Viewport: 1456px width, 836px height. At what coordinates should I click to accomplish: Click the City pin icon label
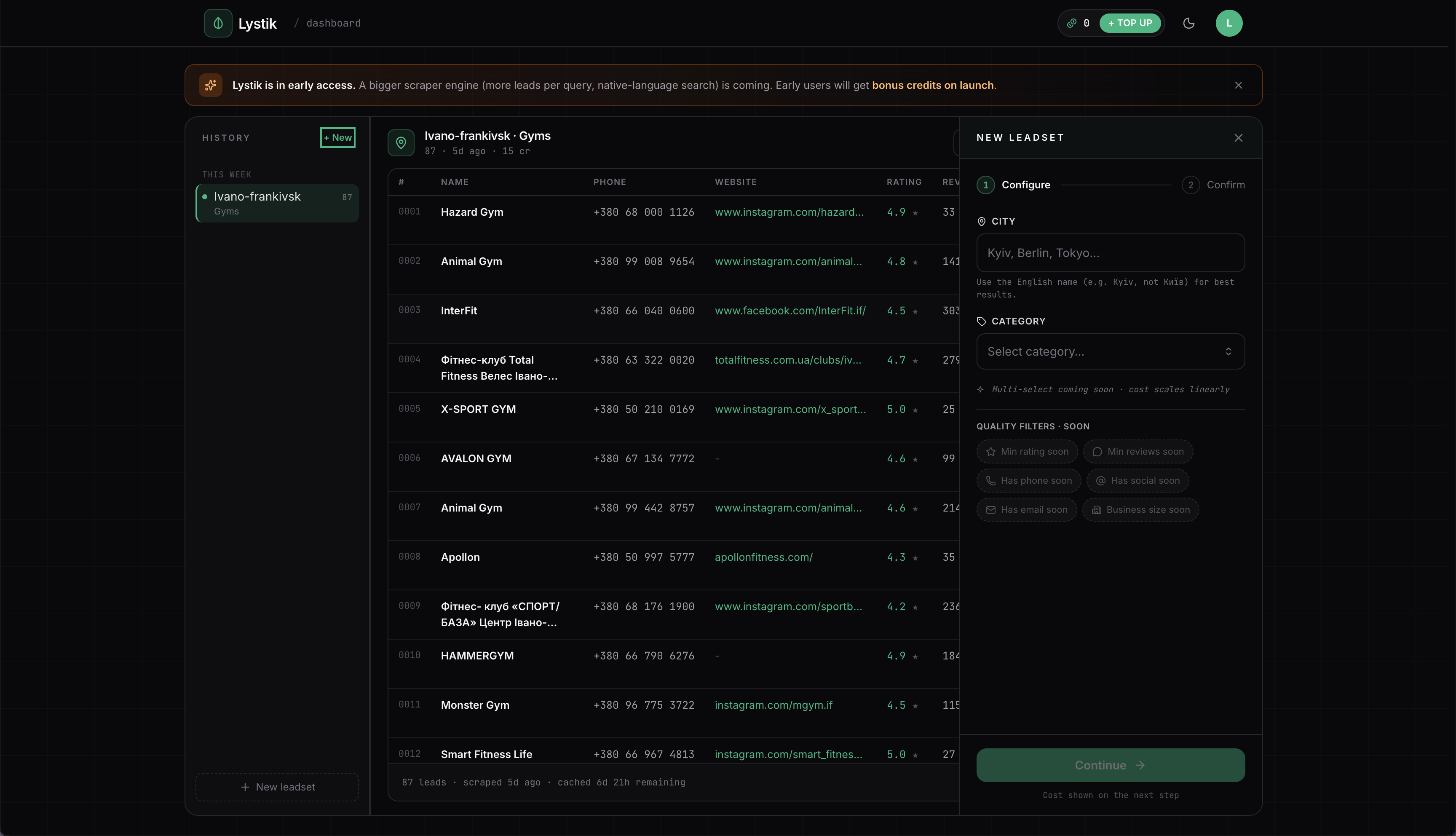tap(981, 222)
